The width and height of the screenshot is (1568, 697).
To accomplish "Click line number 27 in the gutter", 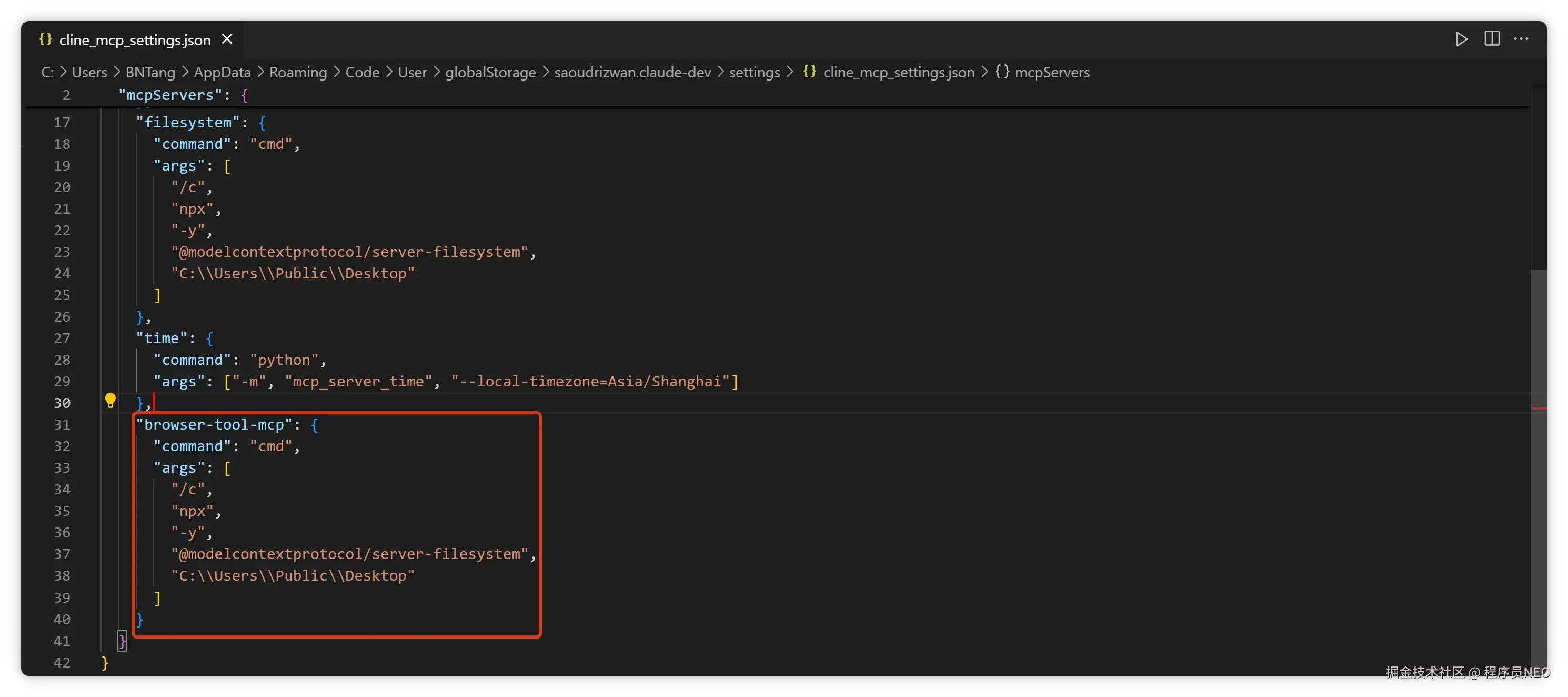I will 62,338.
